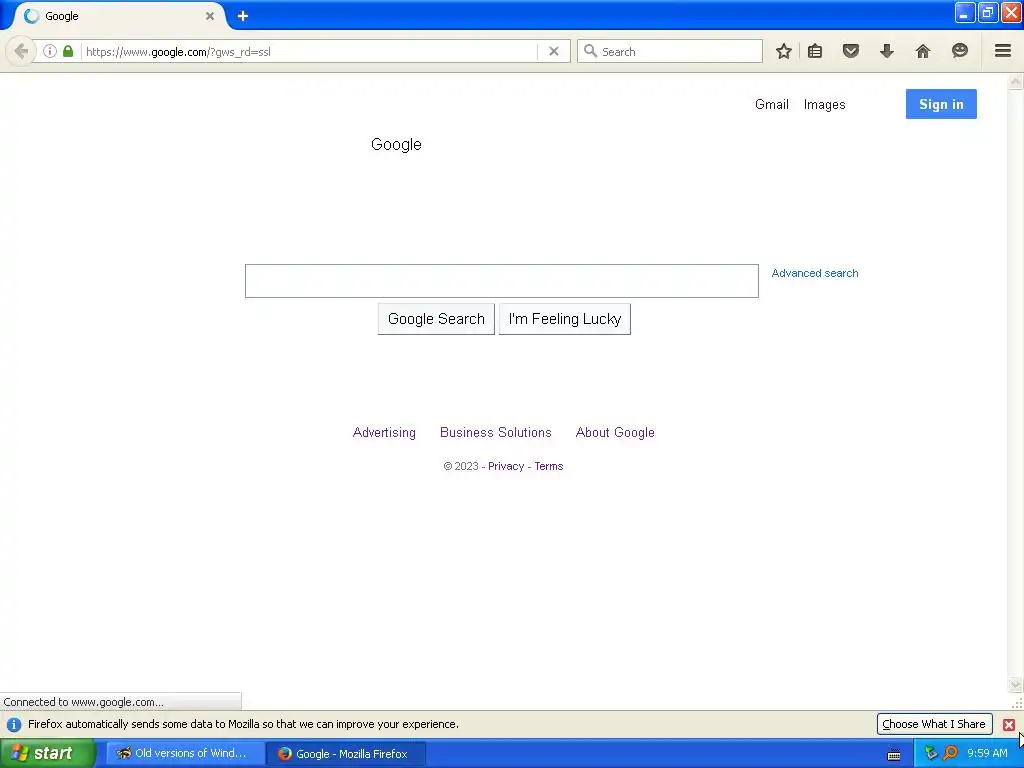The image size is (1024, 768).
Task: Go back with the Back arrow button
Action: pyautogui.click(x=21, y=51)
